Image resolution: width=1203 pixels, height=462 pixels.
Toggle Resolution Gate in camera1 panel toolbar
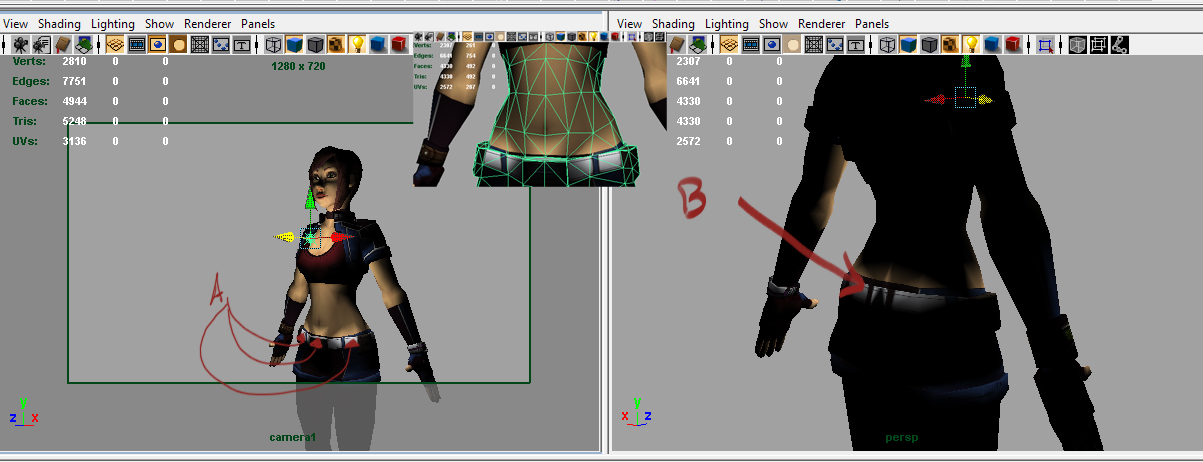(x=157, y=44)
